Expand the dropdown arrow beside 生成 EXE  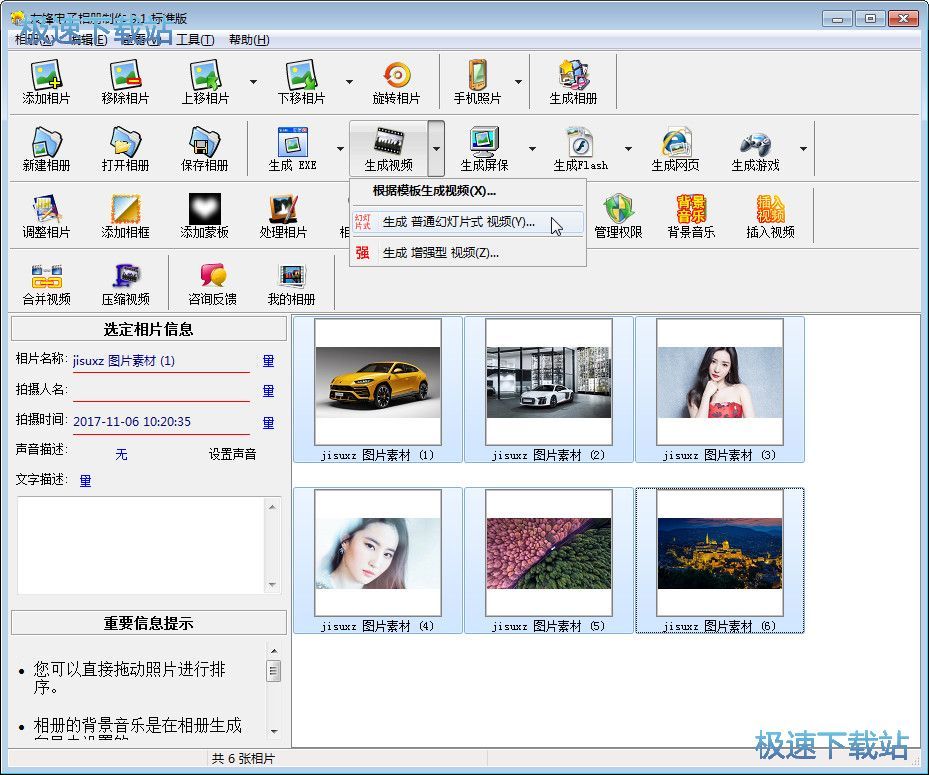340,149
